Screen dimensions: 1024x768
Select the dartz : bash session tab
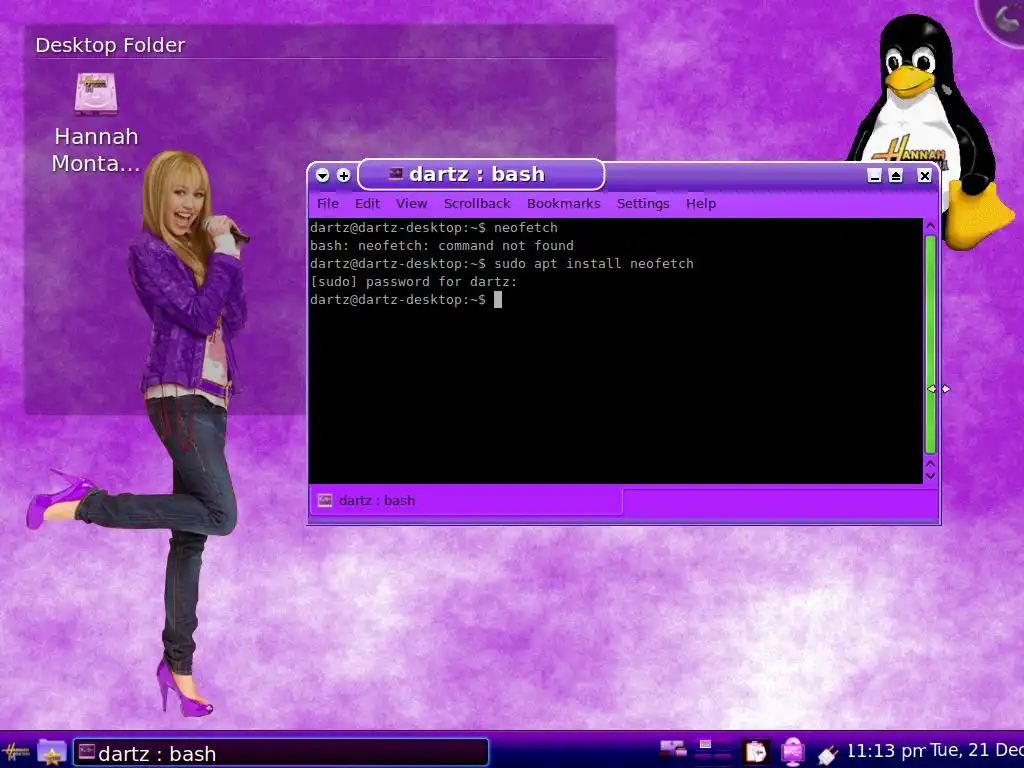(466, 501)
